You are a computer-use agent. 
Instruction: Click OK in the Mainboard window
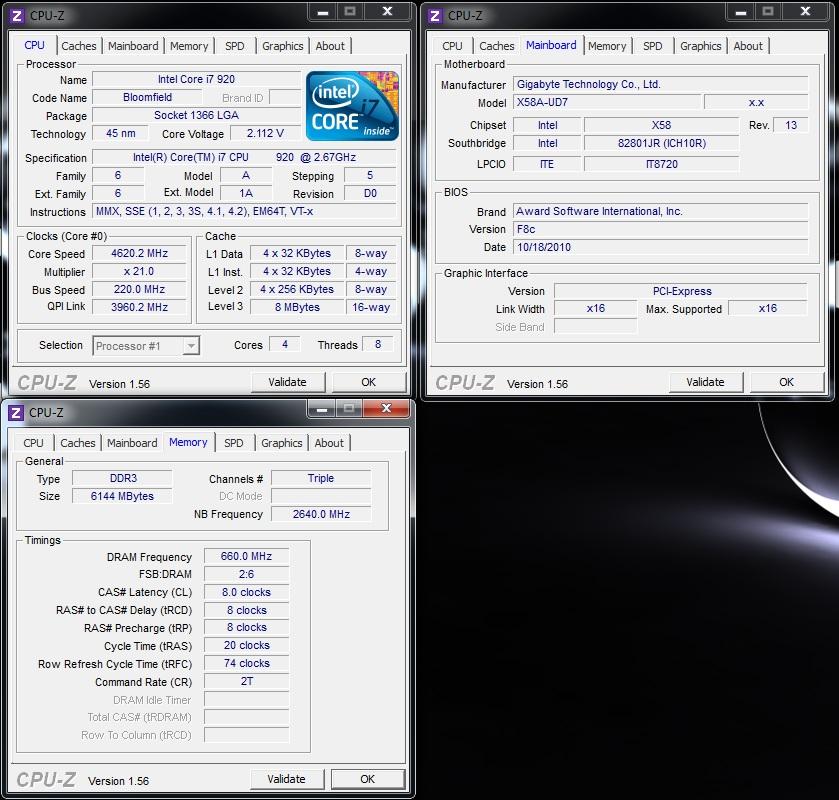click(x=787, y=382)
